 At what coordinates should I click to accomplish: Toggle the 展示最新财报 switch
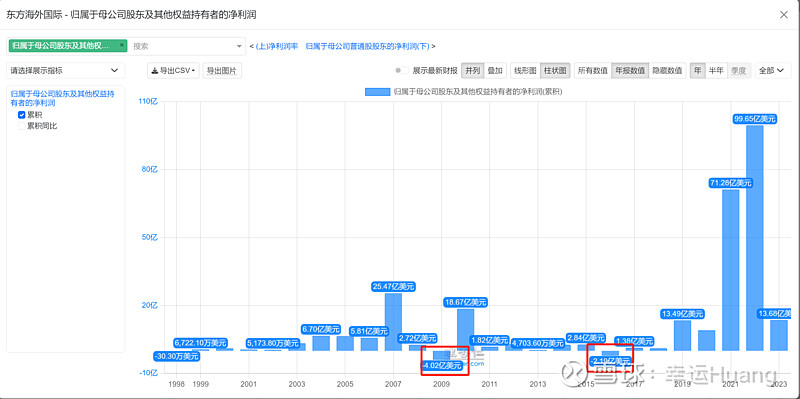click(402, 70)
